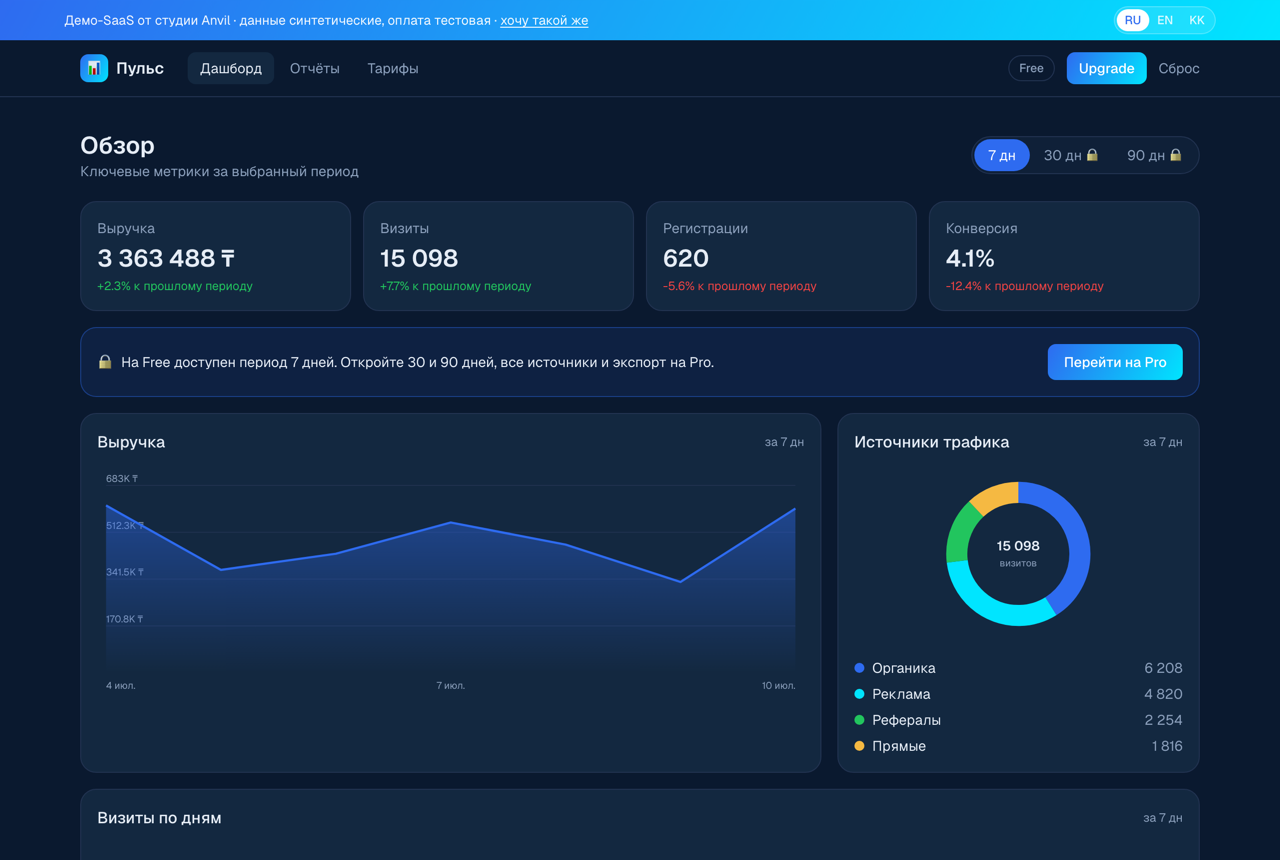The width and height of the screenshot is (1280, 860).
Task: Click the -12.4% к прошлому периоду change text
Action: [1025, 286]
